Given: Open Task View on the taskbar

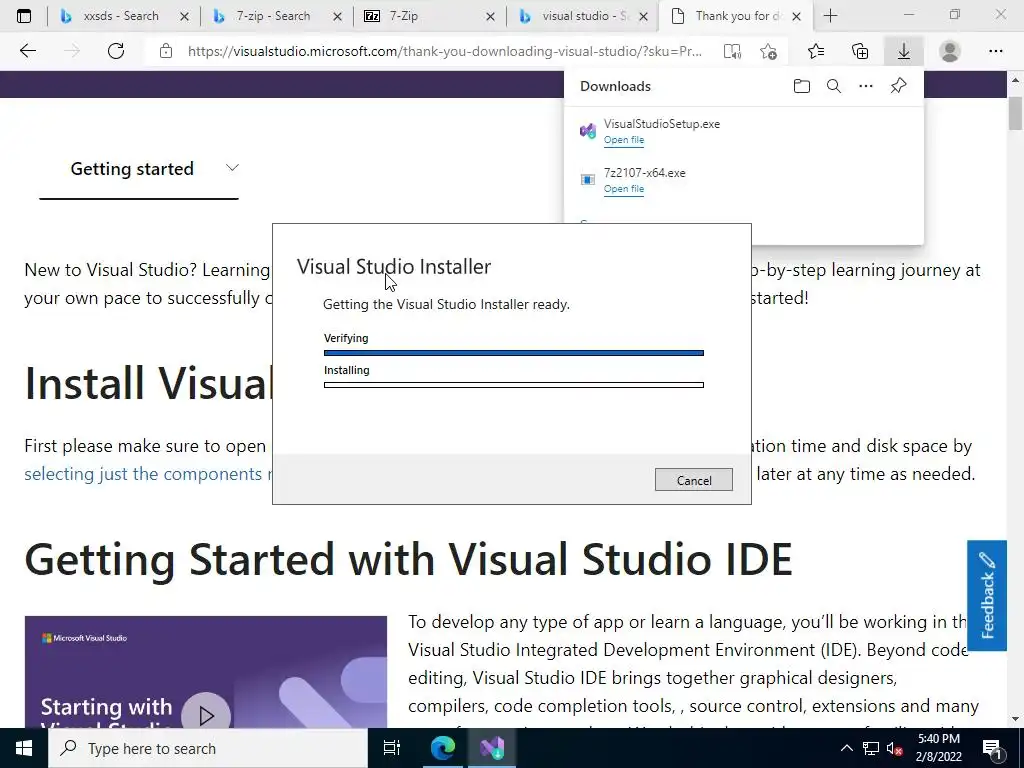Looking at the screenshot, I should point(391,748).
